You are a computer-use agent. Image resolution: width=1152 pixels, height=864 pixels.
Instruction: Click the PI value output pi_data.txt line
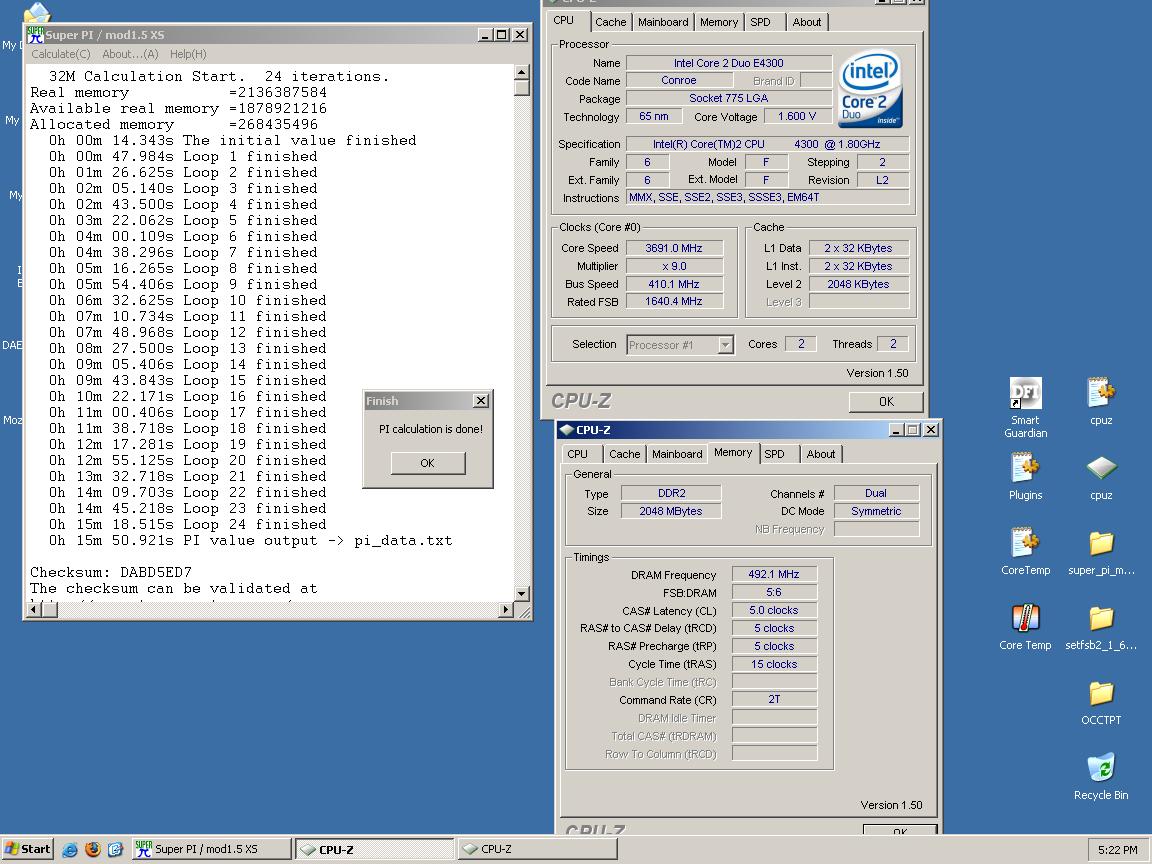coord(251,541)
